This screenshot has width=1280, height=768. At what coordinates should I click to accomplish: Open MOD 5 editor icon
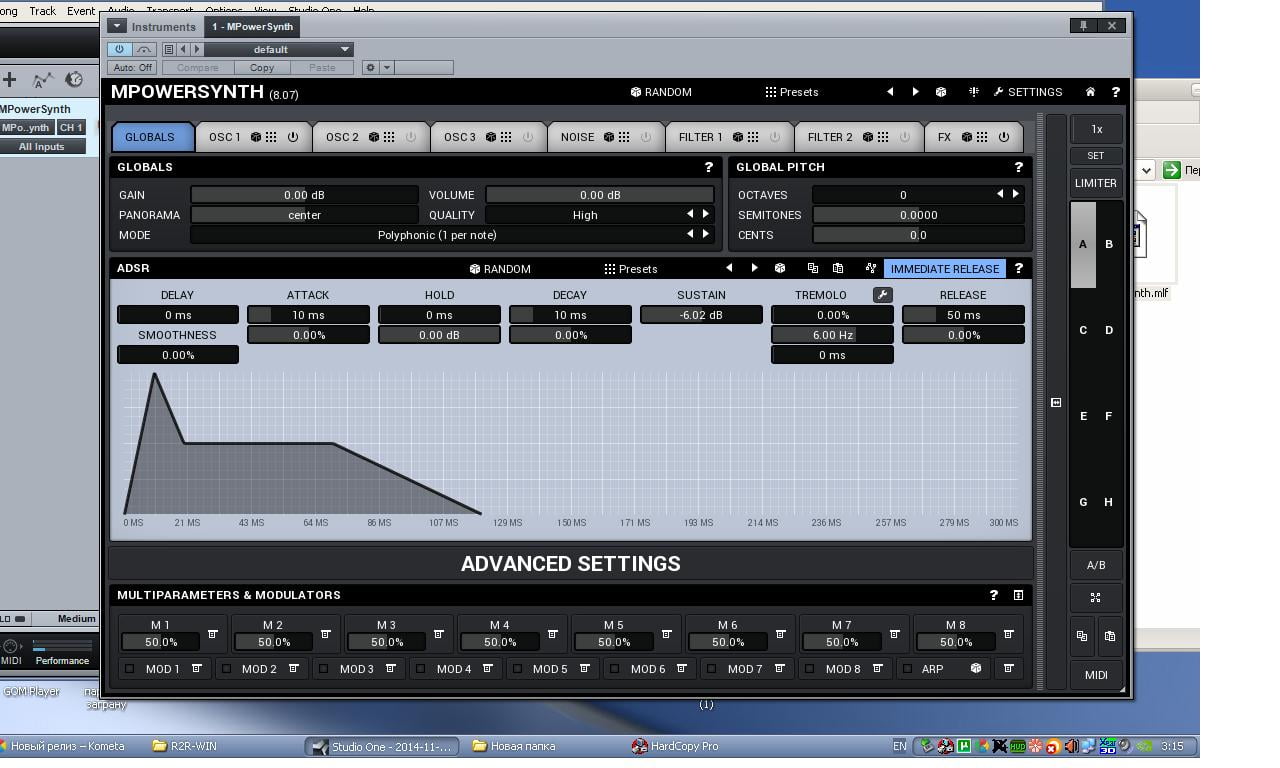coord(584,668)
